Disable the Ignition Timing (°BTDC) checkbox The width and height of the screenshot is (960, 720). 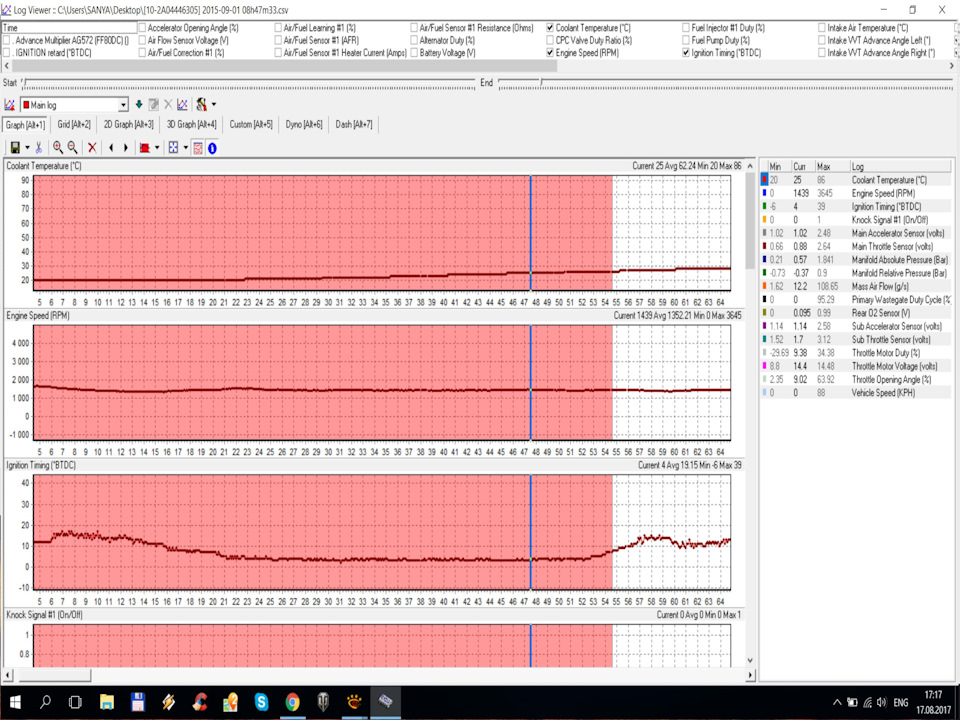pos(686,52)
